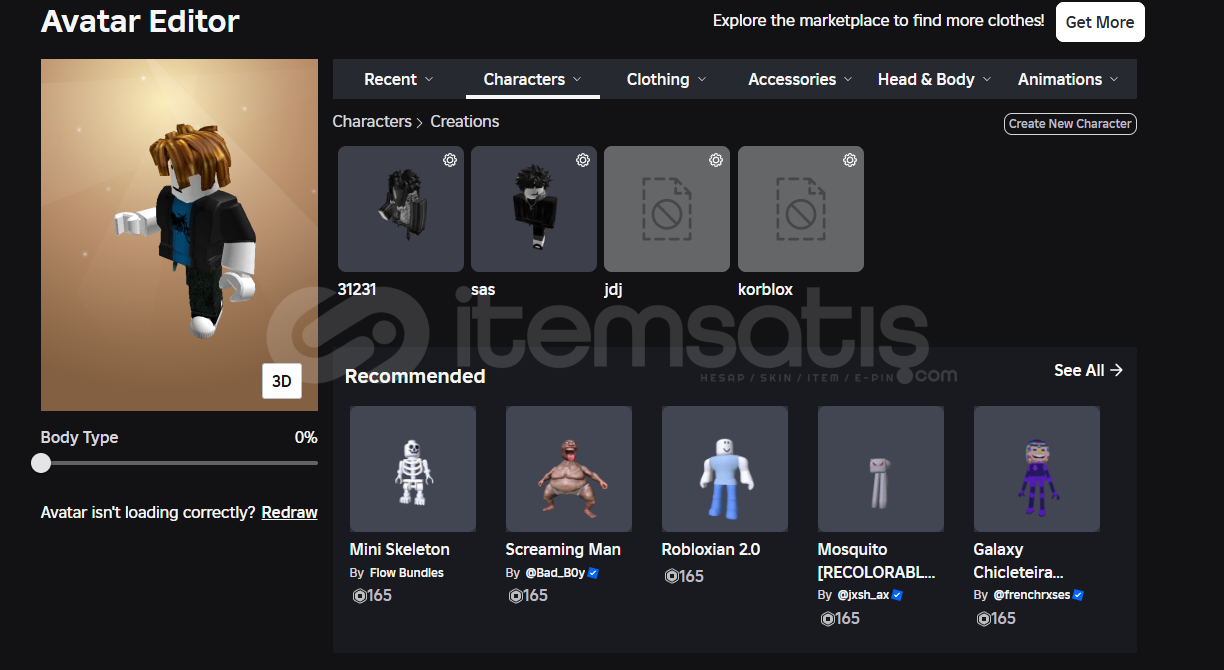Open the Creations breadcrumb link

pyautogui.click(x=465, y=121)
